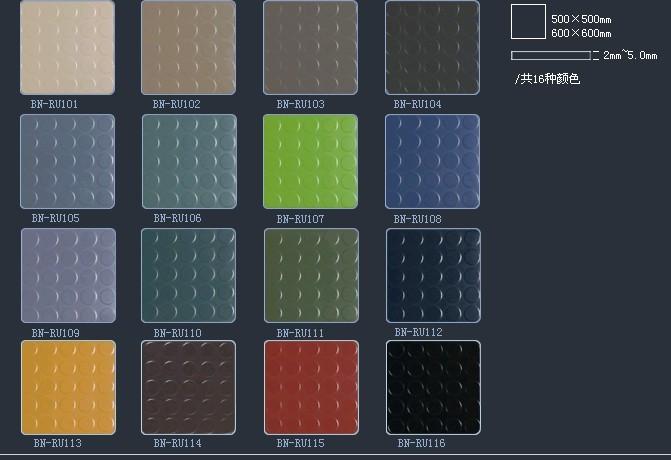Click the thickness bar icon
Viewport: 671px width, 460px height.
[x=550, y=55]
